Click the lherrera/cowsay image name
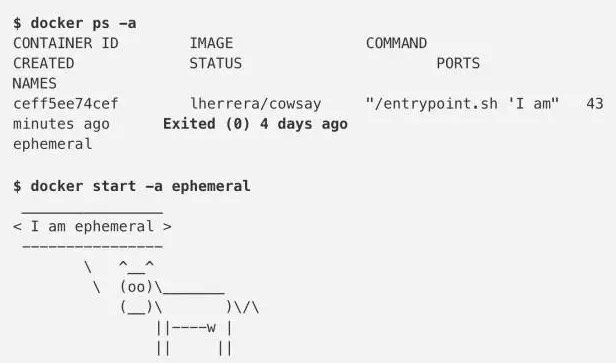 255,104
